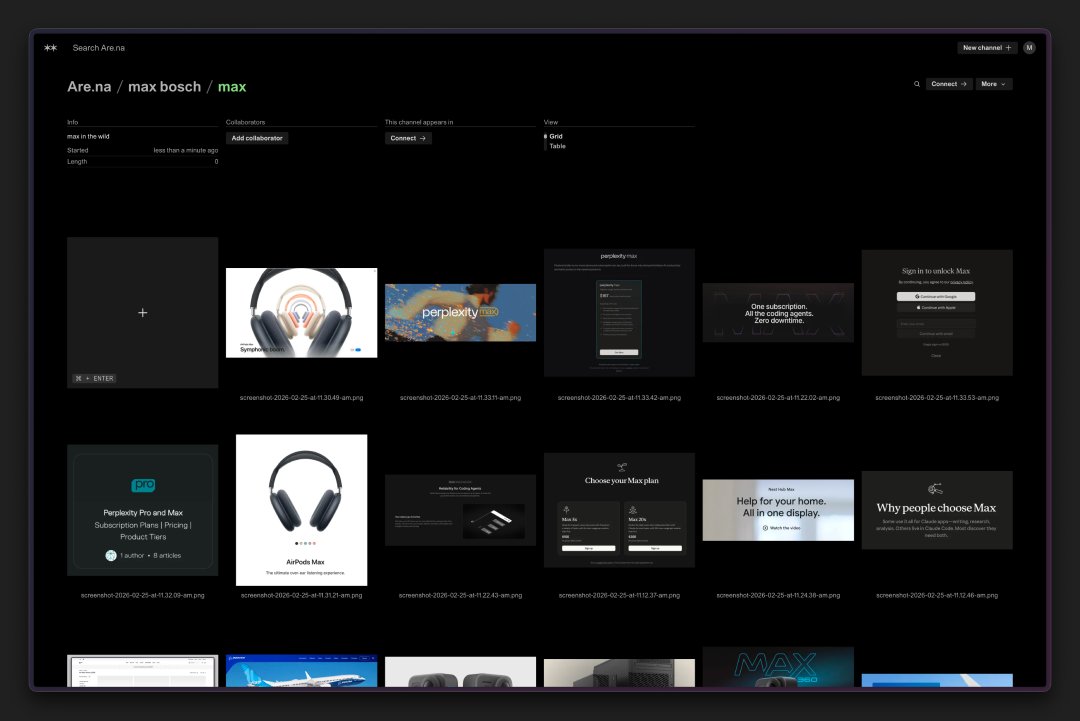
Task: Open the perplexity max banner thumbnail
Action: click(x=460, y=313)
